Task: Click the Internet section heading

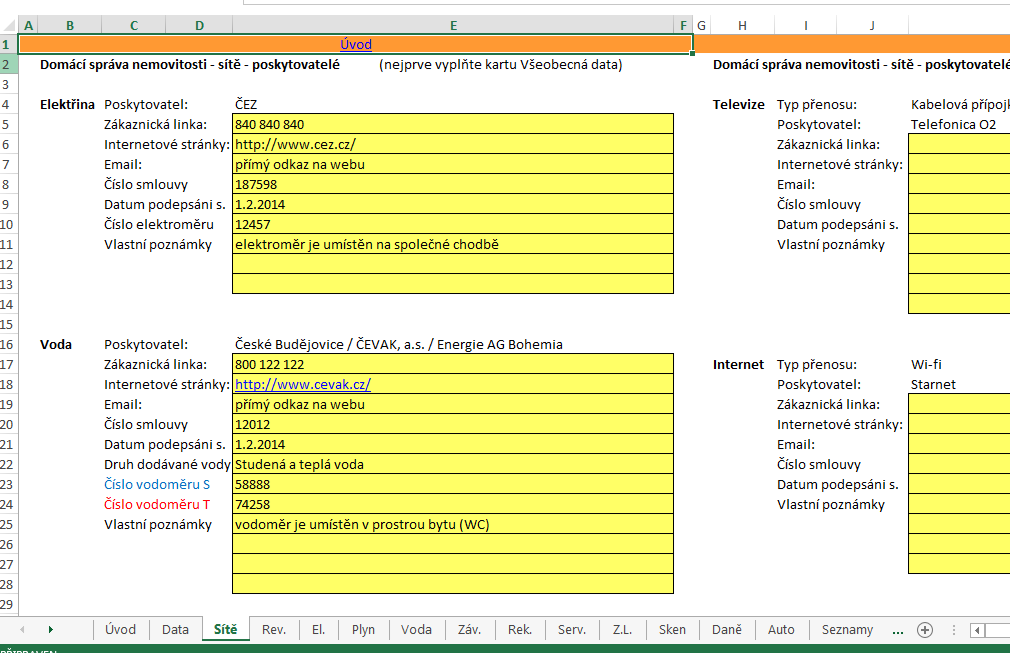Action: (738, 364)
